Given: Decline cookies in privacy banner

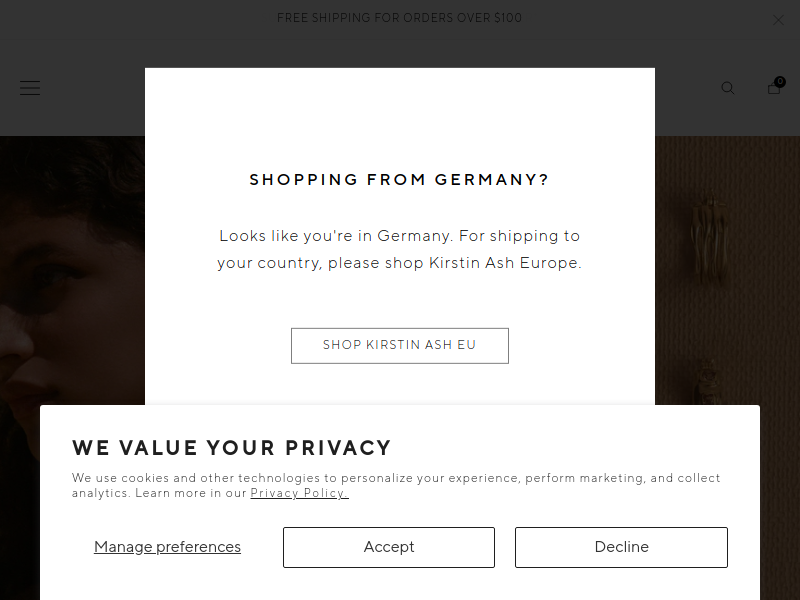Looking at the screenshot, I should [621, 547].
